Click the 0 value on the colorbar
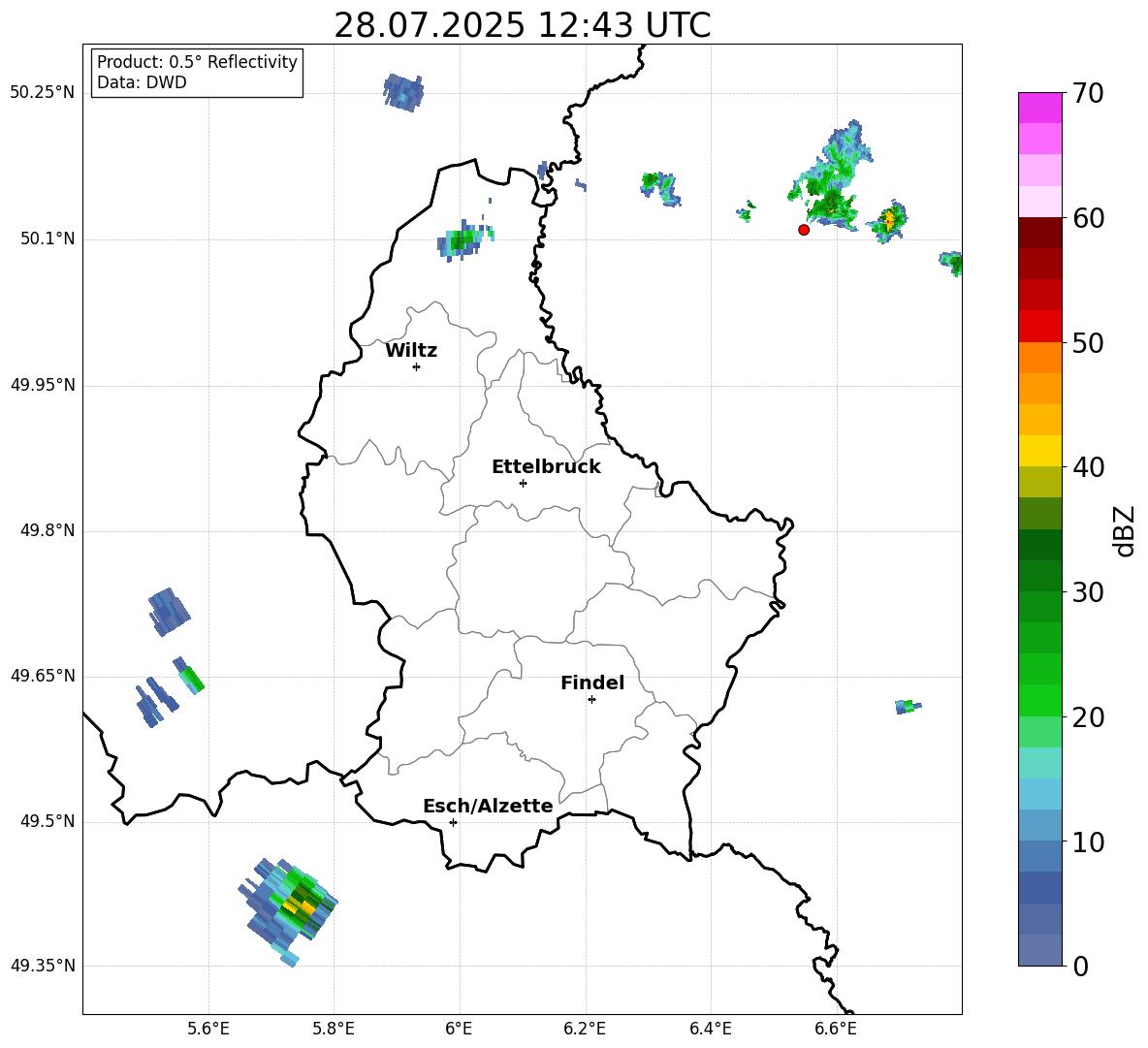Screen dimensions: 1148x1048 1081,966
